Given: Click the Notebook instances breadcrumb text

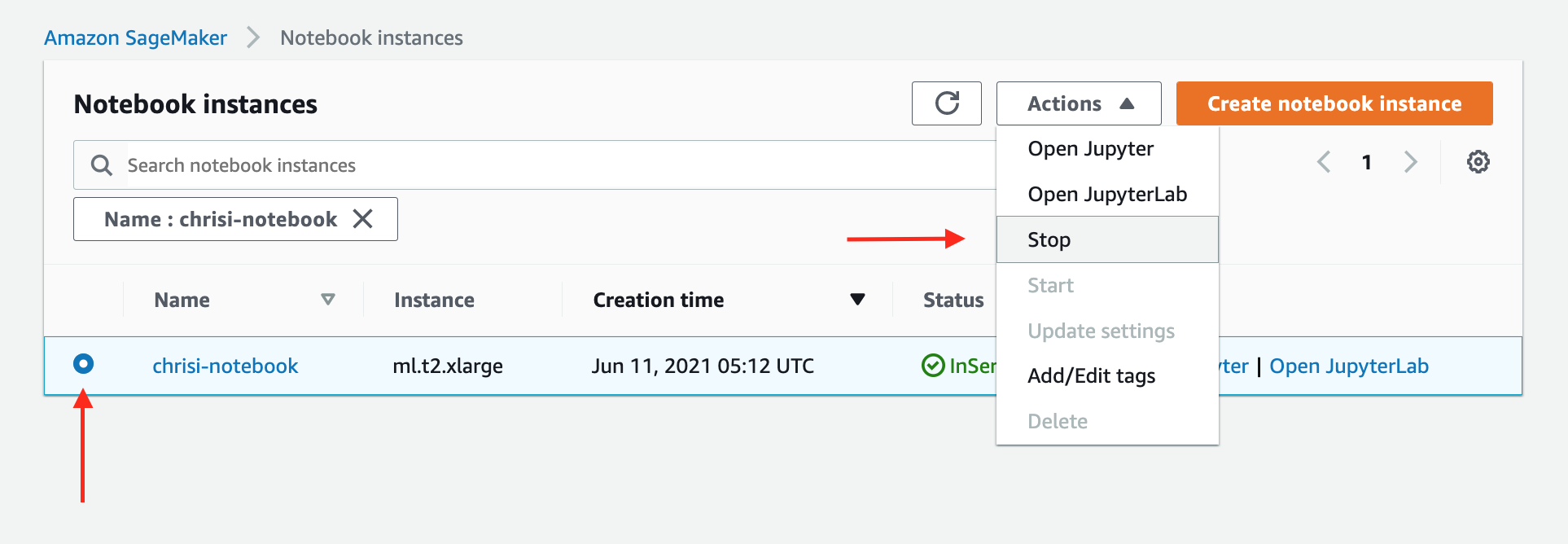Looking at the screenshot, I should tap(371, 38).
